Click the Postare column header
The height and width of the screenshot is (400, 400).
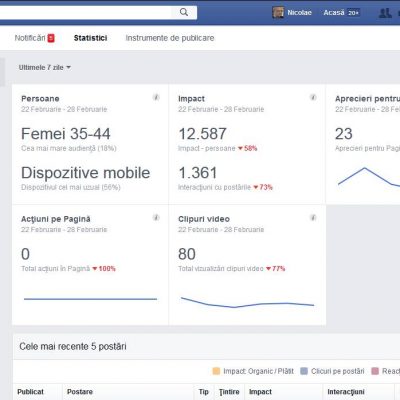point(80,392)
